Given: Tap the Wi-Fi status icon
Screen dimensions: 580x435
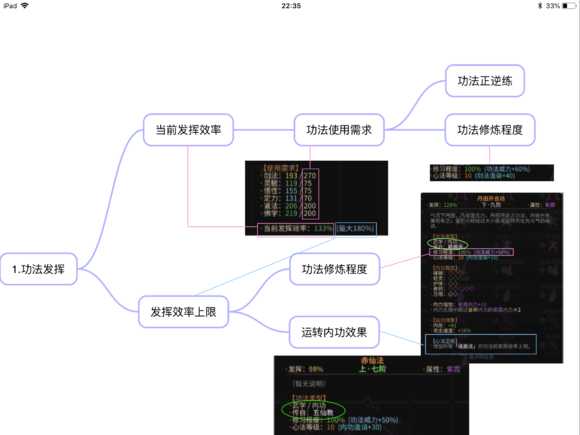Looking at the screenshot, I should click(25, 6).
